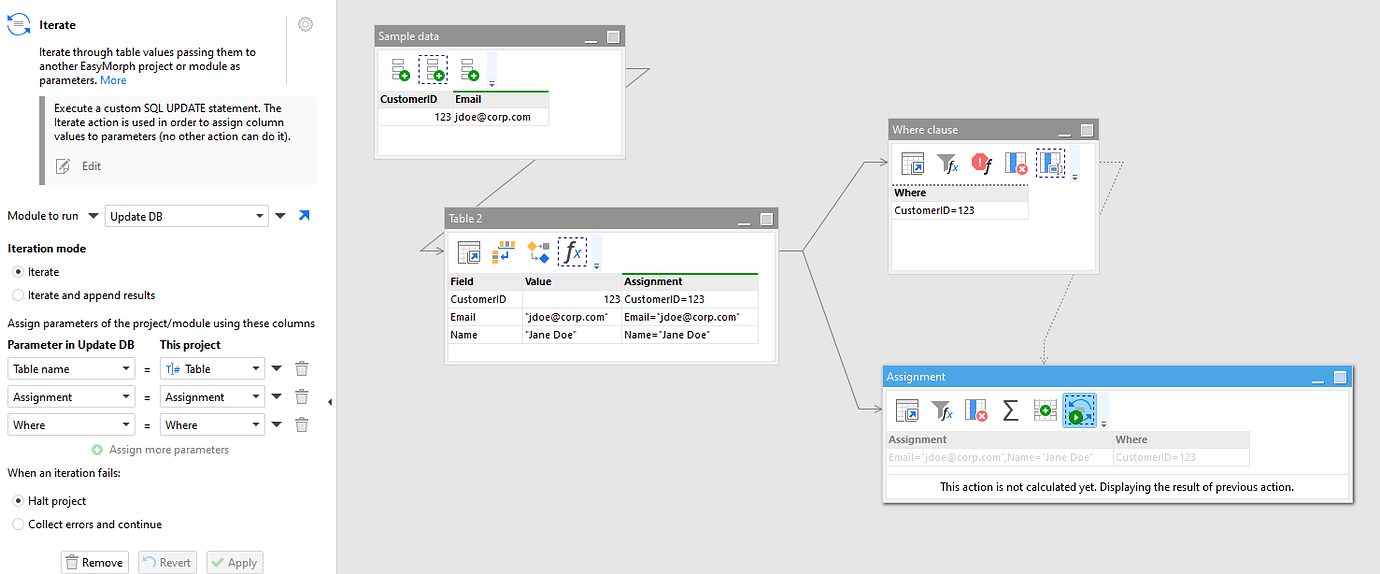
Task: Select remove columns action in Assignment table
Action: pos(976,411)
